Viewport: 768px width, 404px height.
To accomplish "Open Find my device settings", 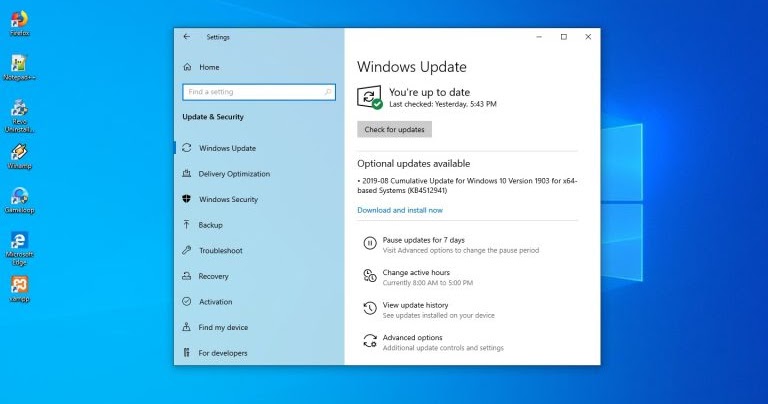I will tap(223, 327).
